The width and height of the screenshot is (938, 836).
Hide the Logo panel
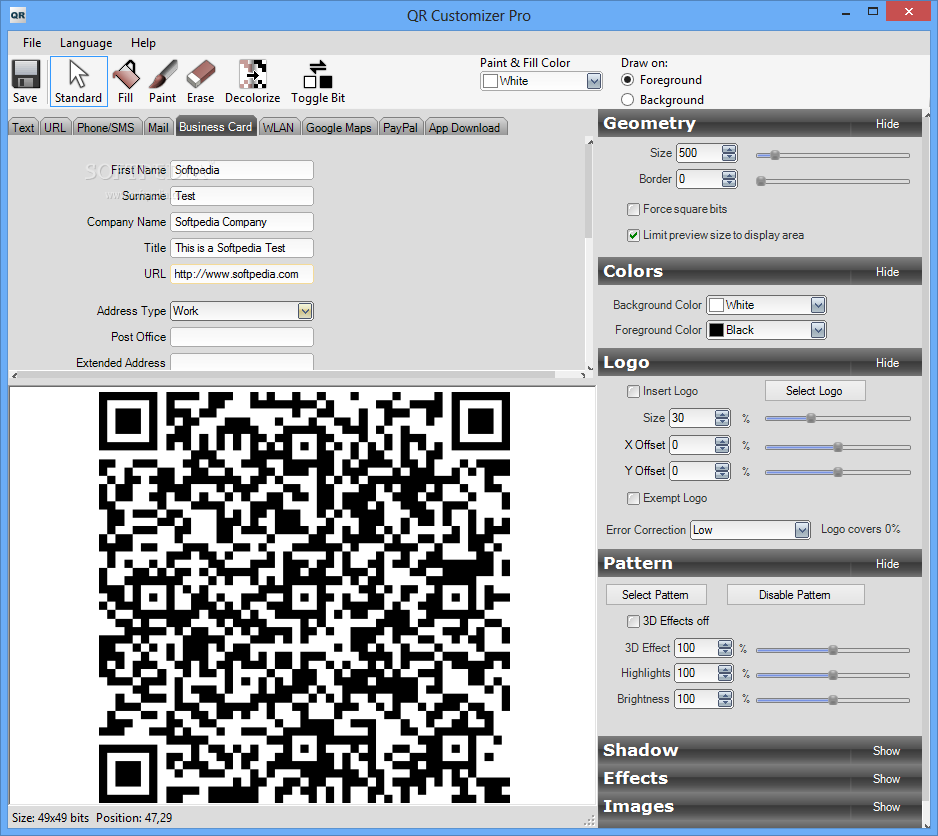(x=887, y=363)
